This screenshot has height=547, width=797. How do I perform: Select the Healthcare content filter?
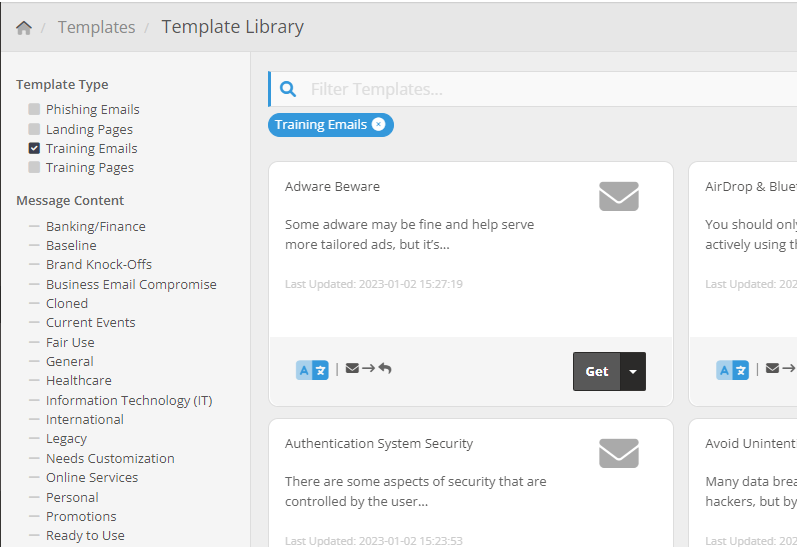tap(78, 381)
